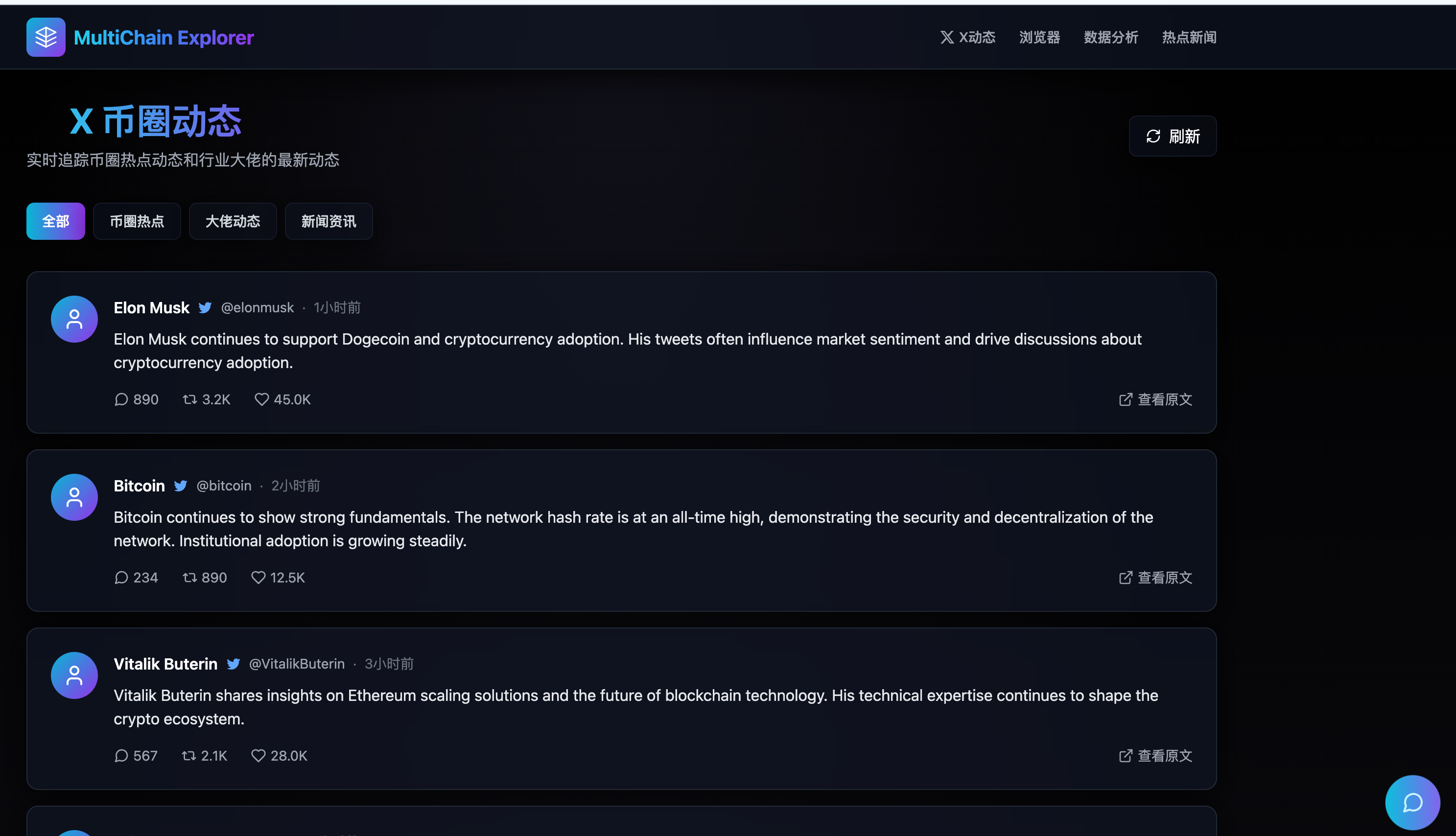Click the like heart on the Bitcoin post

click(258, 578)
